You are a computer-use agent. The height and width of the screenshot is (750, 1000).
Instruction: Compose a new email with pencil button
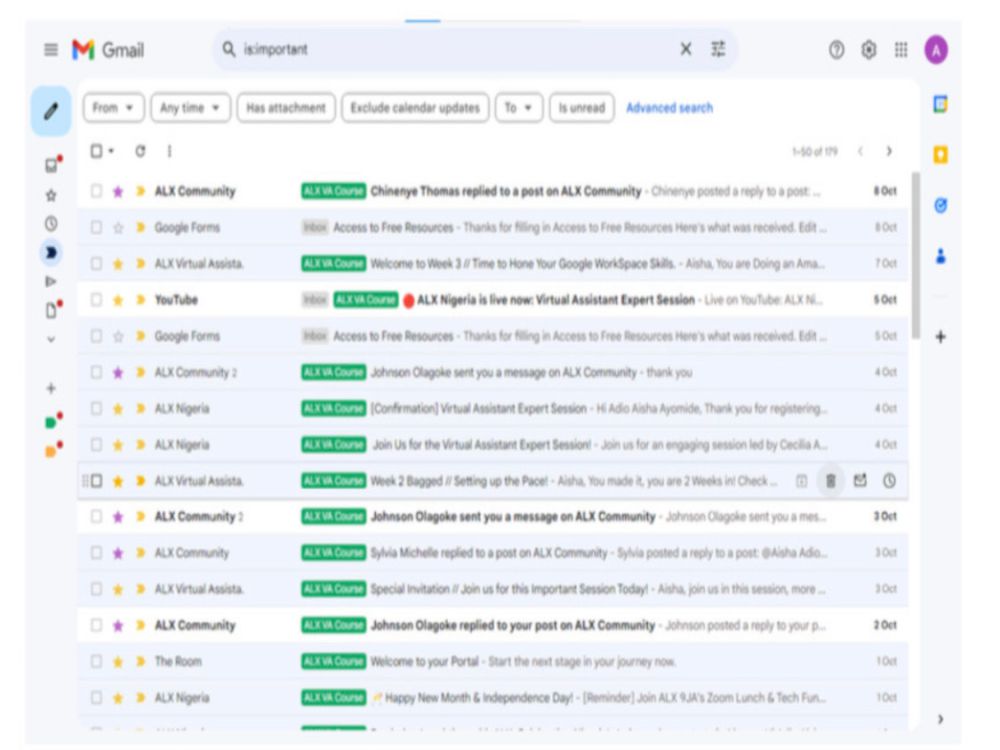pyautogui.click(x=51, y=111)
